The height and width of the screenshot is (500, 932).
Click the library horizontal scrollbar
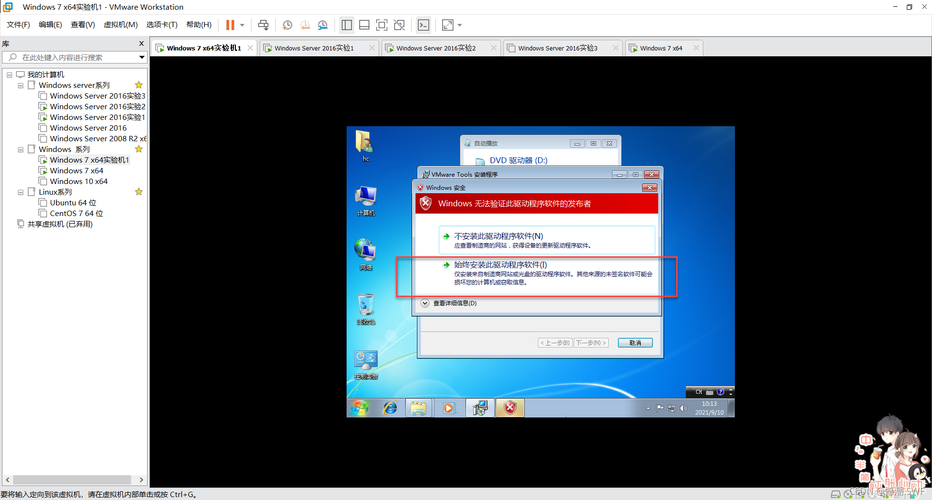pos(72,479)
